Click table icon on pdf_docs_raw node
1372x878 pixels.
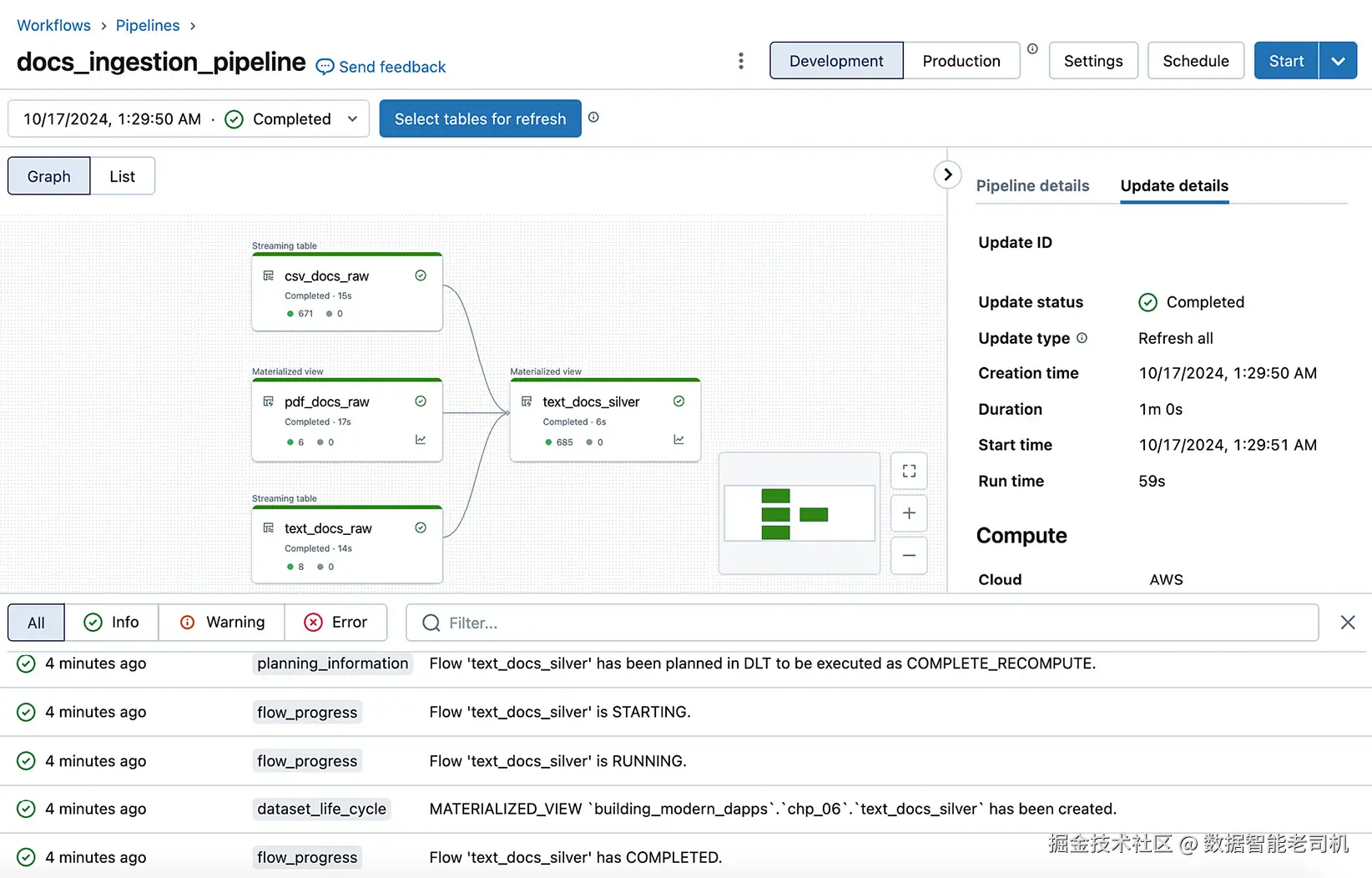269,401
